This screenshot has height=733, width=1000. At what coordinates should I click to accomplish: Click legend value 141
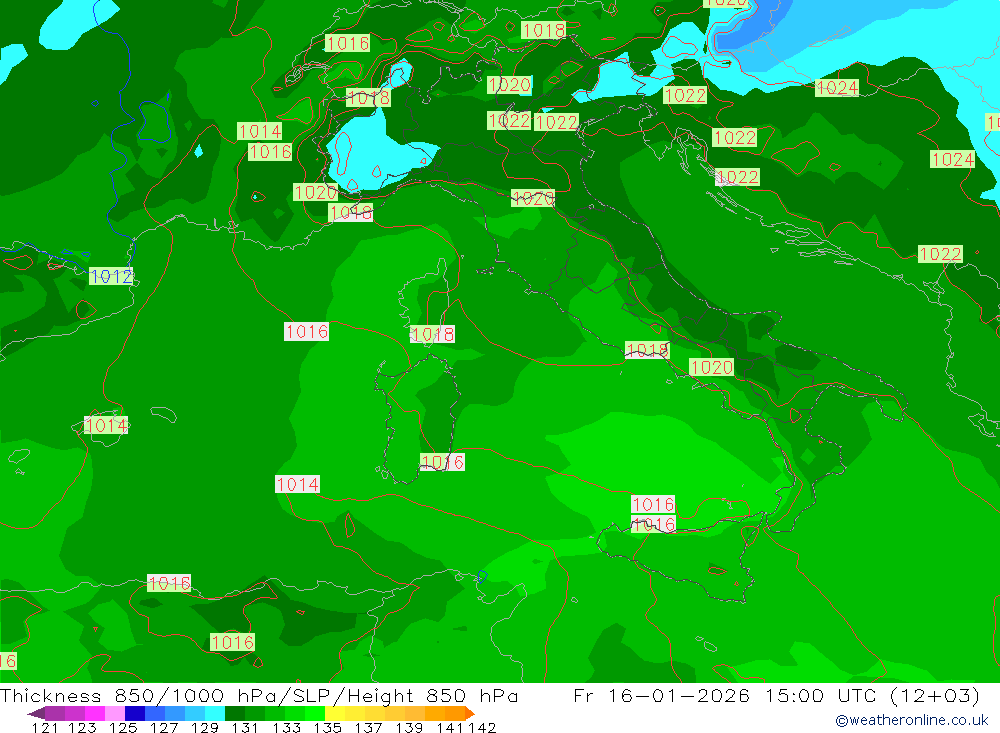450,728
